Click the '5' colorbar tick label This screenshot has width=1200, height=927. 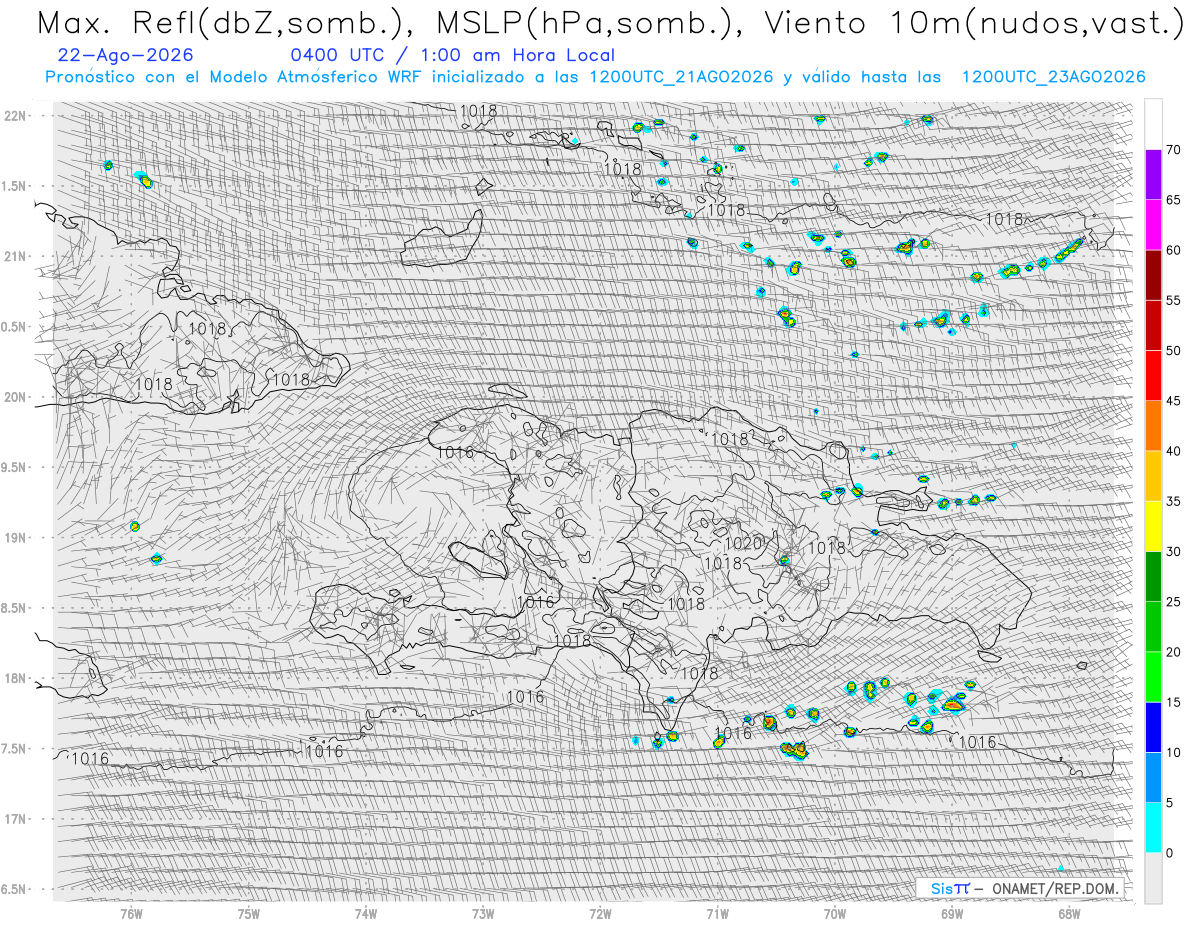coord(1169,803)
